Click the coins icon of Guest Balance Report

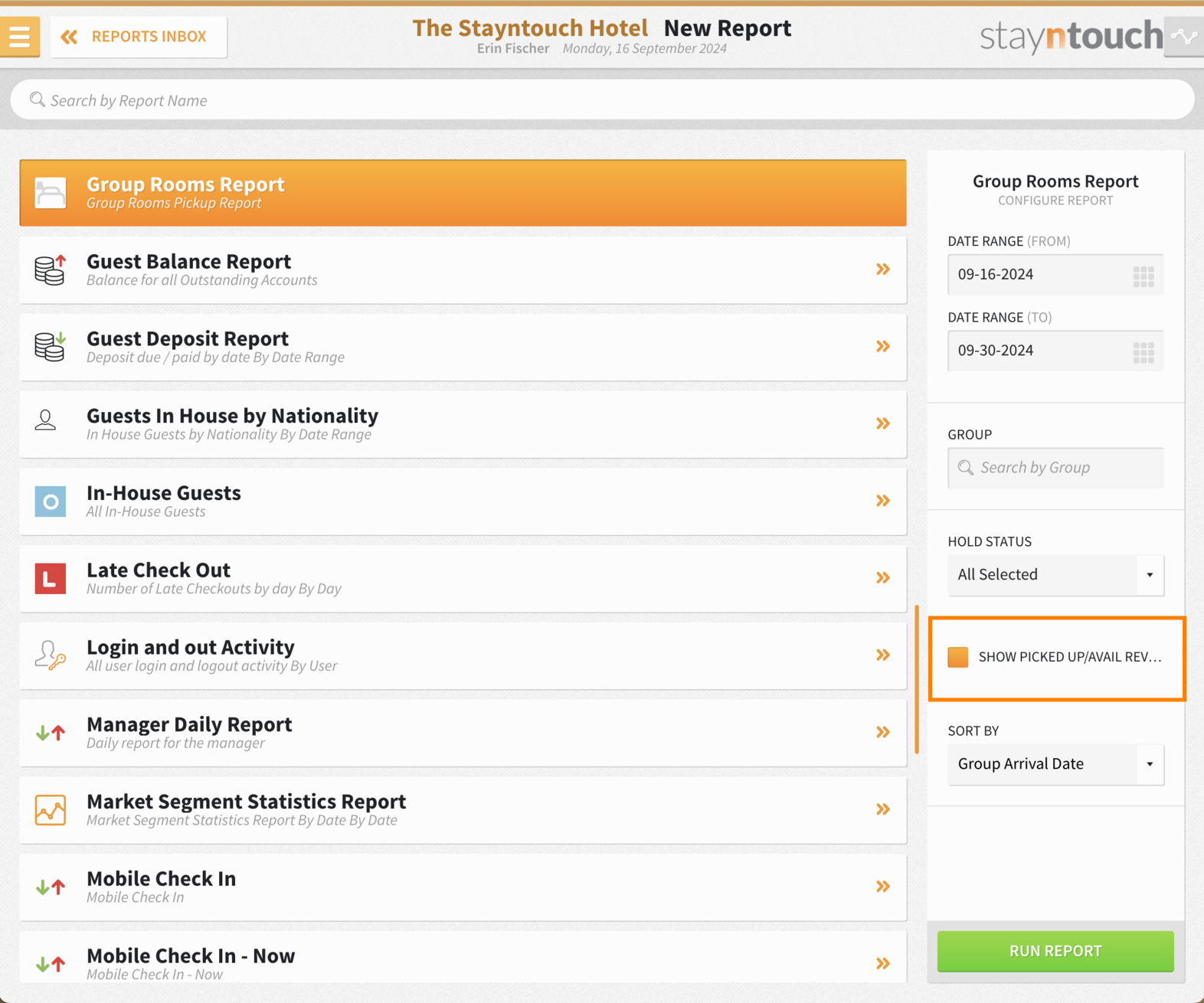[51, 270]
